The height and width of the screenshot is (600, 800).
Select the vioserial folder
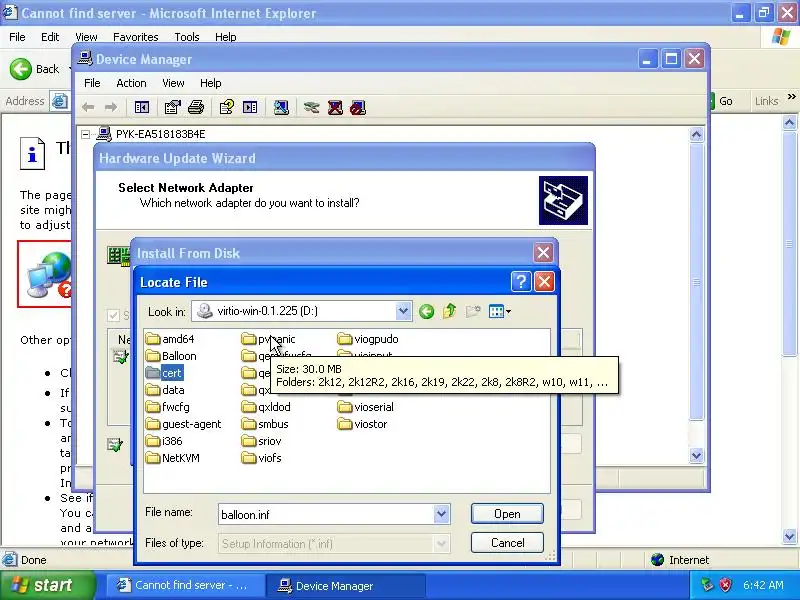[366, 407]
